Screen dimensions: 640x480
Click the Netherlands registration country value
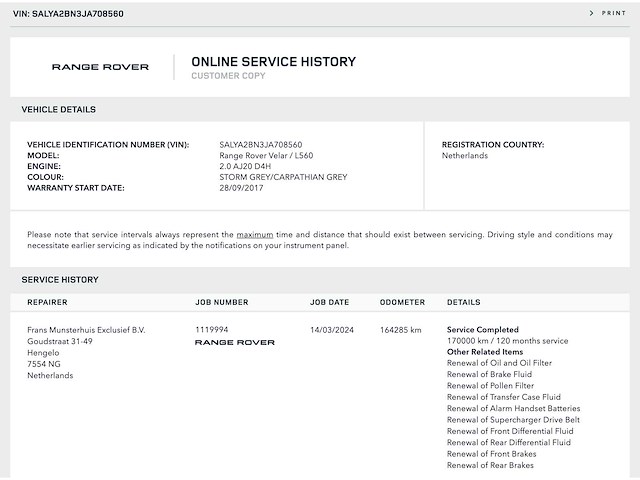pos(465,156)
